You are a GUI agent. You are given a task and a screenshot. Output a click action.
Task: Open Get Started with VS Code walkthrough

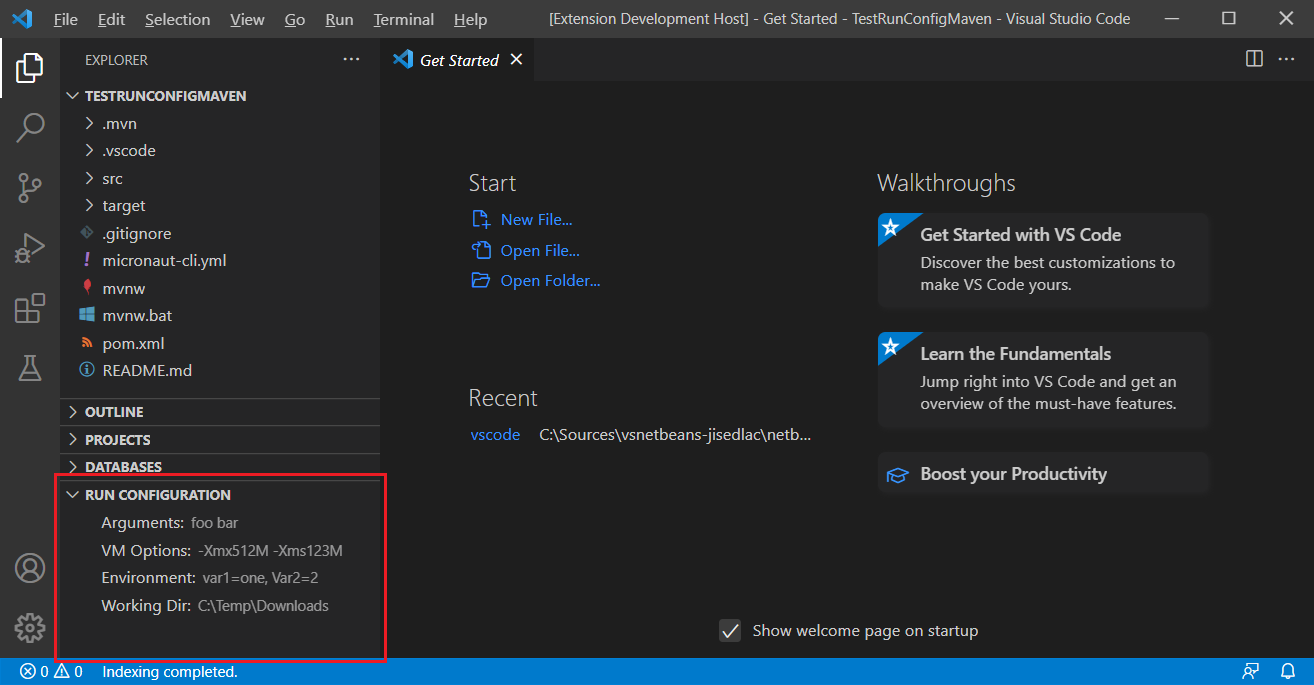1044,260
